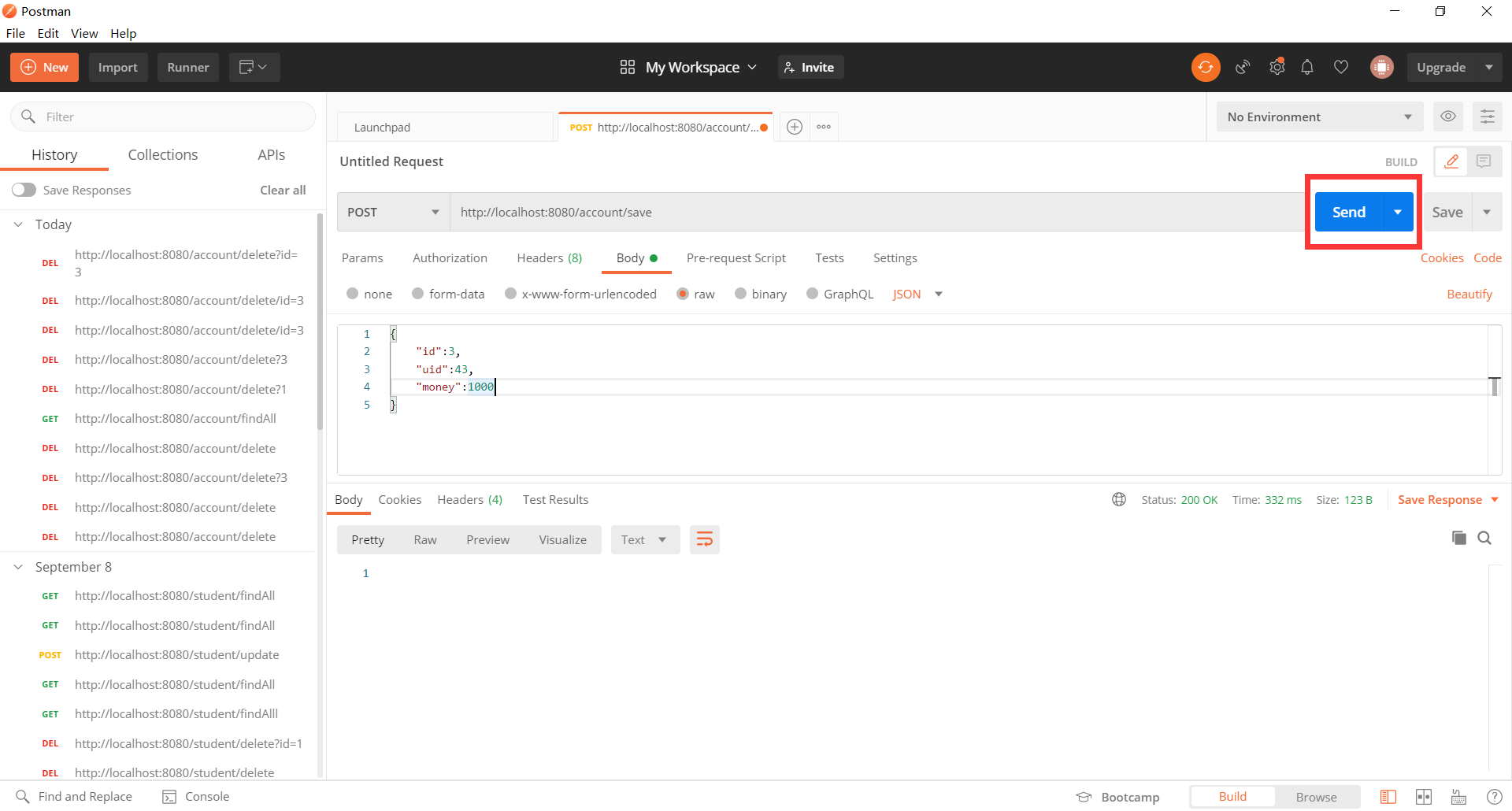Open the settings gear icon
Image resolution: width=1512 pixels, height=811 pixels.
(1277, 68)
